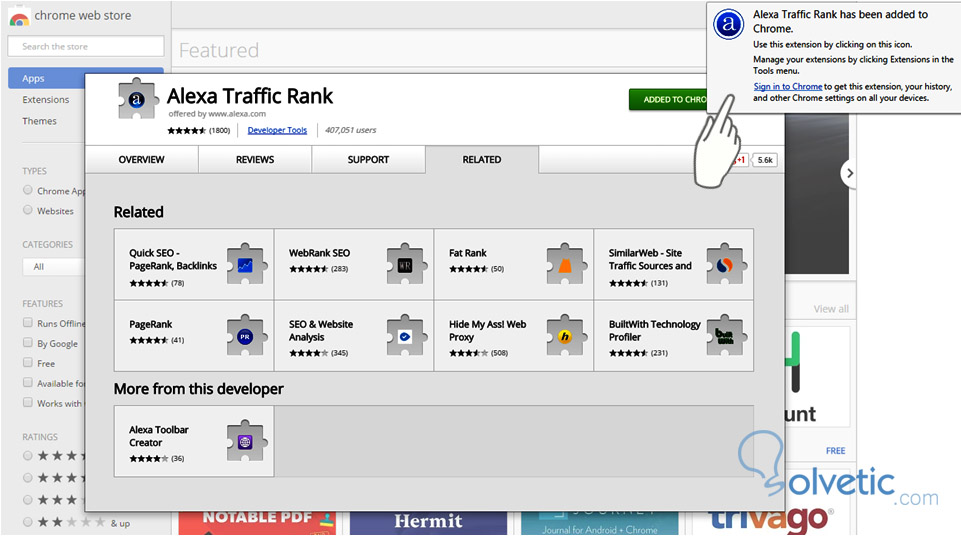Open the SimilarWeb - Site Traffic Sources title

tap(650, 259)
